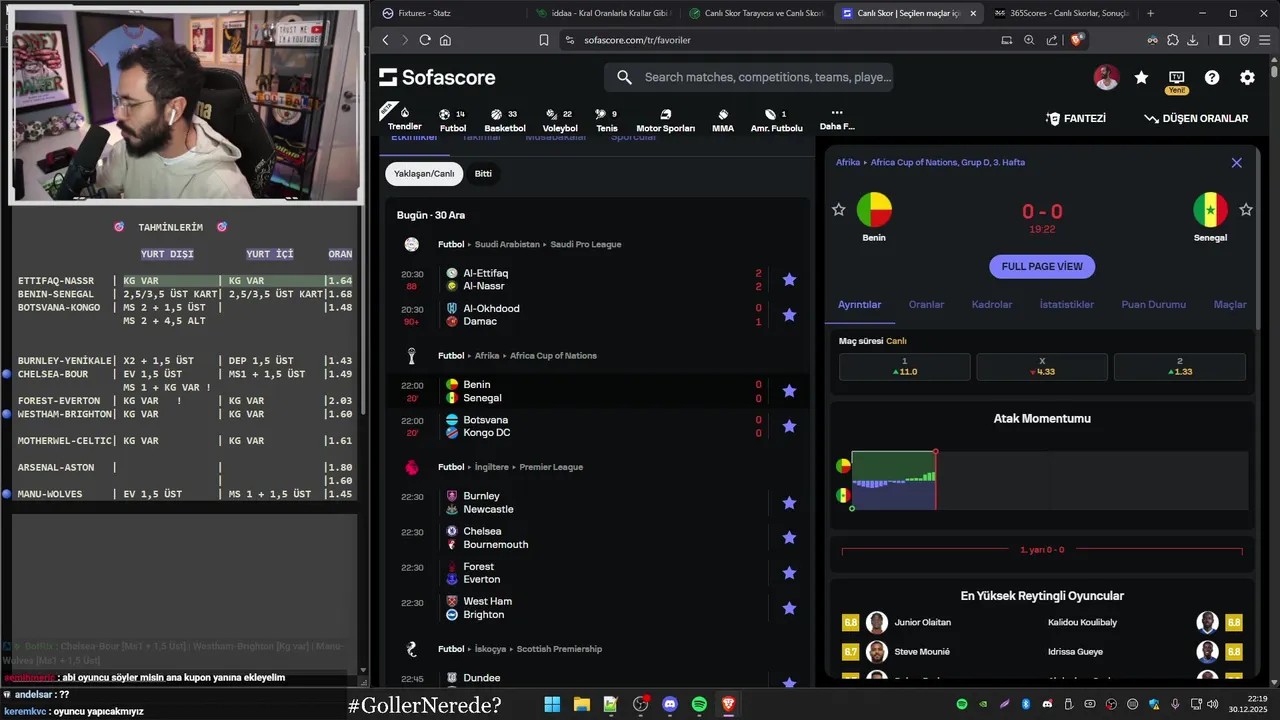
Task: Toggle favorite star for Benin vs Senegal row
Action: 789,391
